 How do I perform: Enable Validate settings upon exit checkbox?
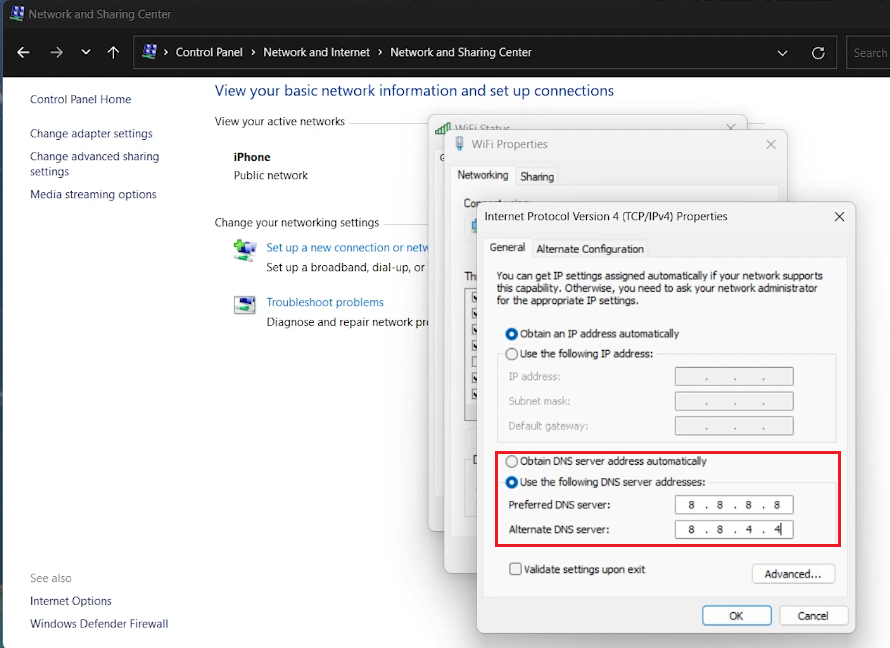pyautogui.click(x=515, y=570)
